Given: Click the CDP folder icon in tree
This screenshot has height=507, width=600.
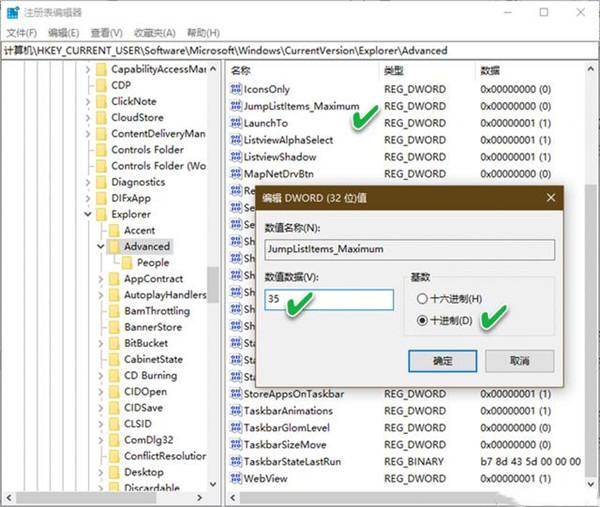Looking at the screenshot, I should (101, 85).
